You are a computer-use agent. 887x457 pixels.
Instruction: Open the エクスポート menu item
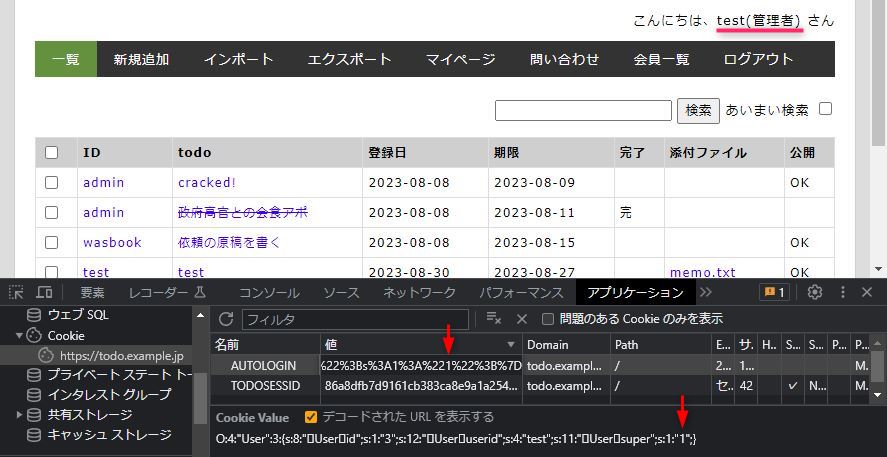(x=349, y=59)
